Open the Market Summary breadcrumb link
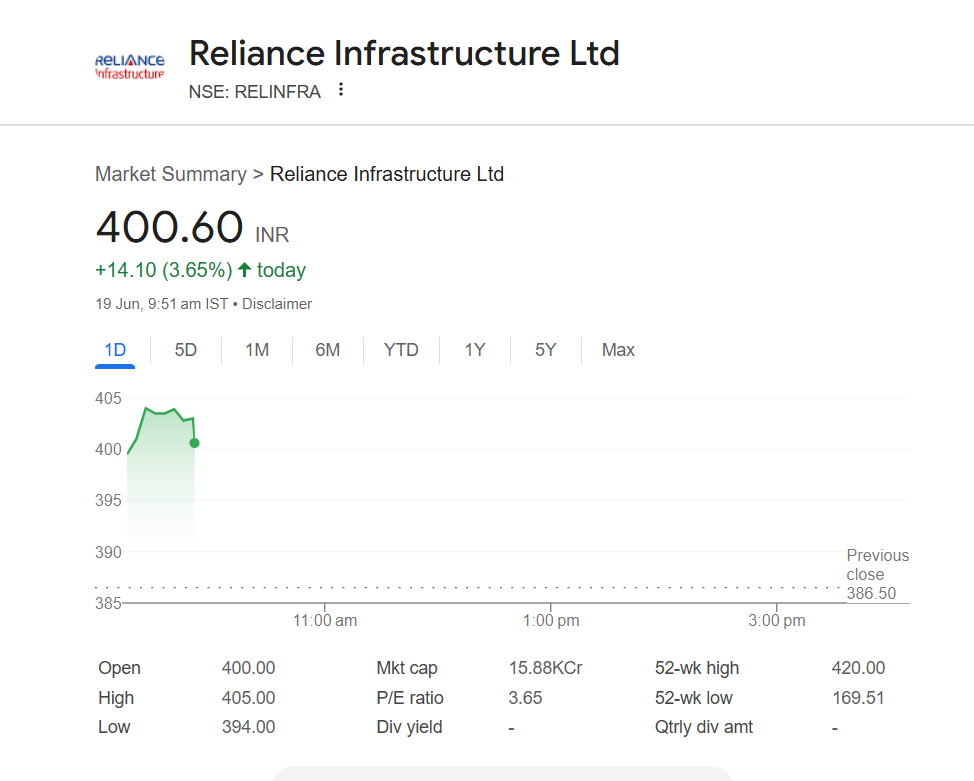Image resolution: width=974 pixels, height=781 pixels. pyautogui.click(x=170, y=174)
